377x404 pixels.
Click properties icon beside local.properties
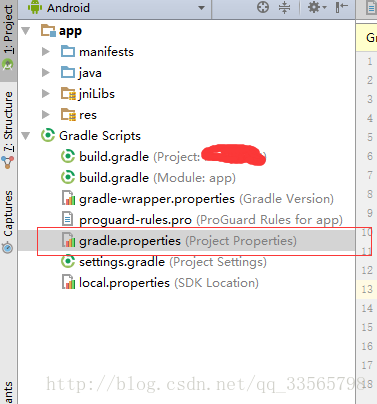(68, 282)
